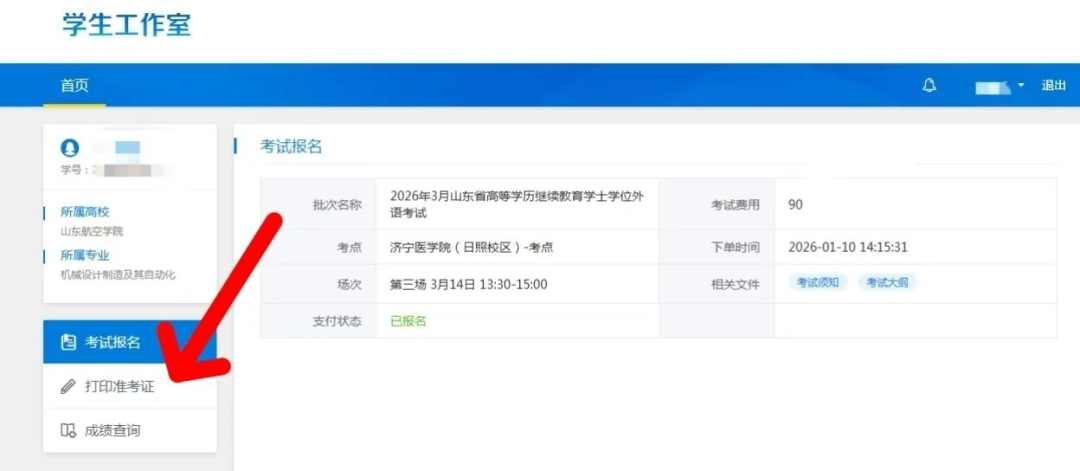This screenshot has height=471, width=1080.
Task: Click the 学生工作室 site title
Action: 126,25
